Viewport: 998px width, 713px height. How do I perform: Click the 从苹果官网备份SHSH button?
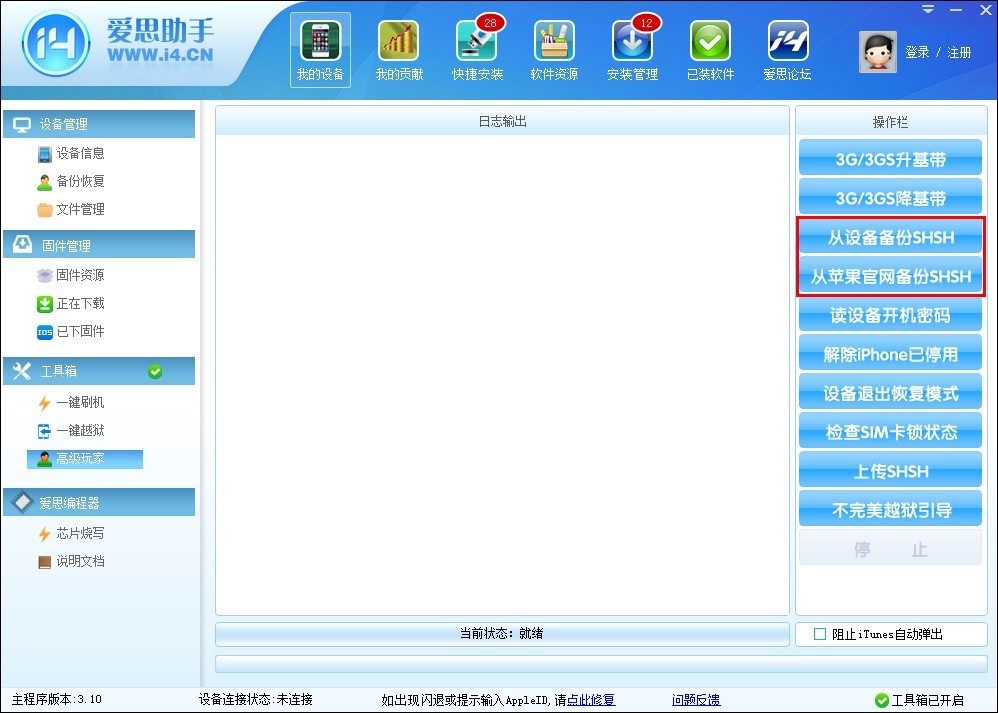[890, 276]
